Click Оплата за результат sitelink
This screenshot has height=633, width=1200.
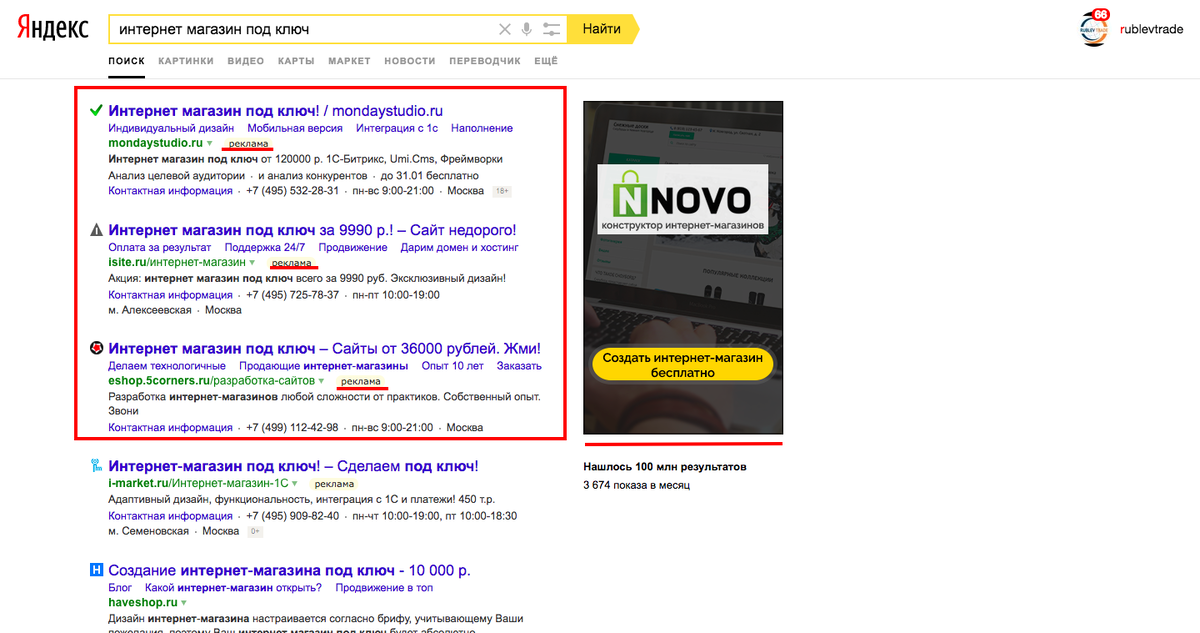[160, 247]
